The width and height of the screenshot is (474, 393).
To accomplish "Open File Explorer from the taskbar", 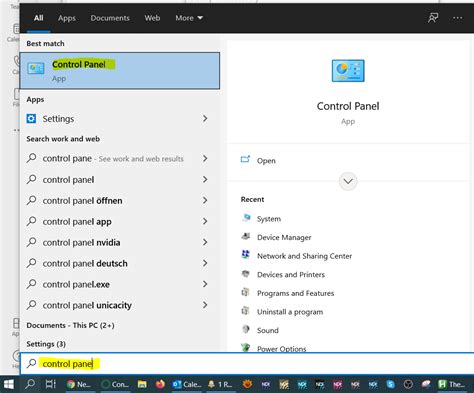I will 142,384.
